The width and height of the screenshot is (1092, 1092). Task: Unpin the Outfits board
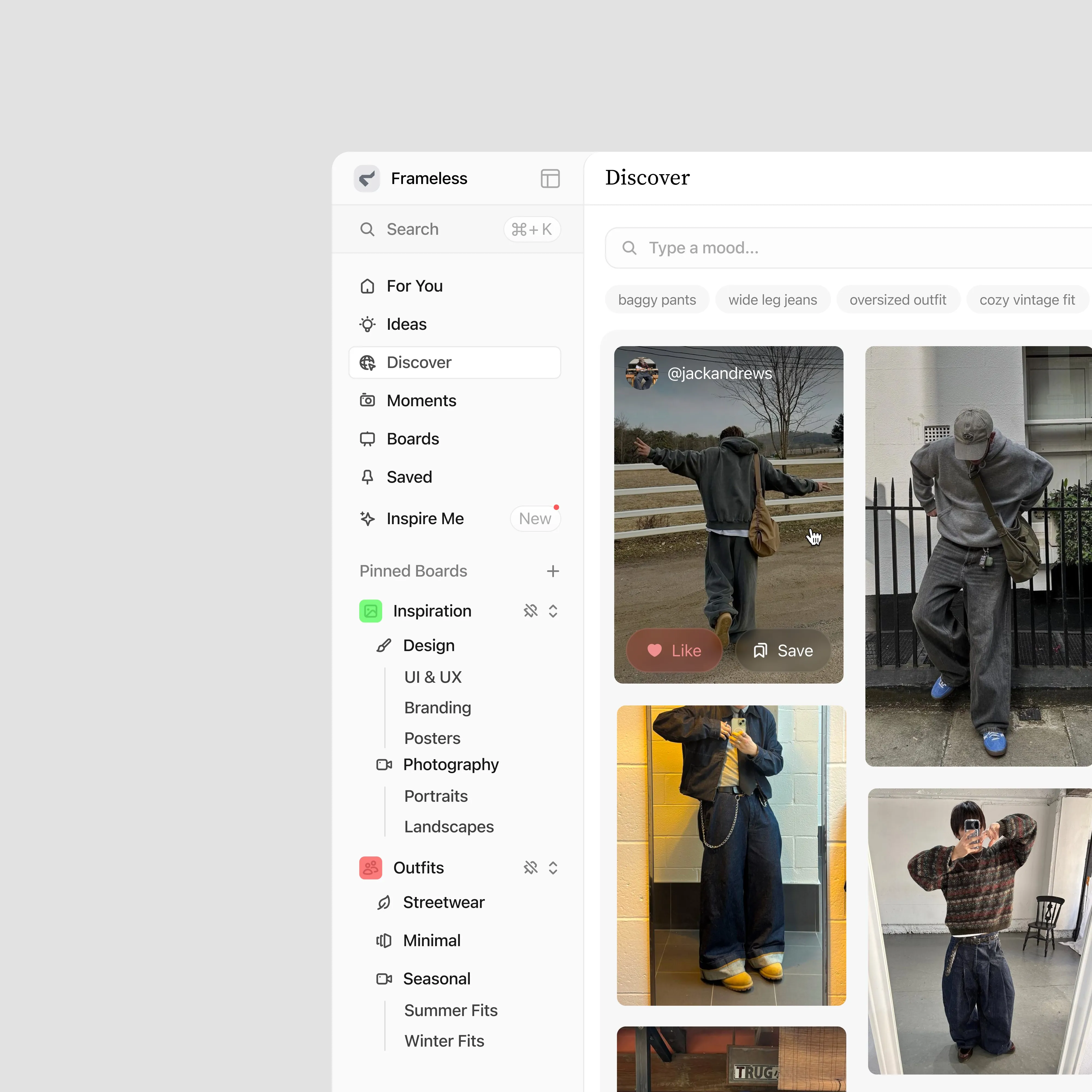coord(530,868)
